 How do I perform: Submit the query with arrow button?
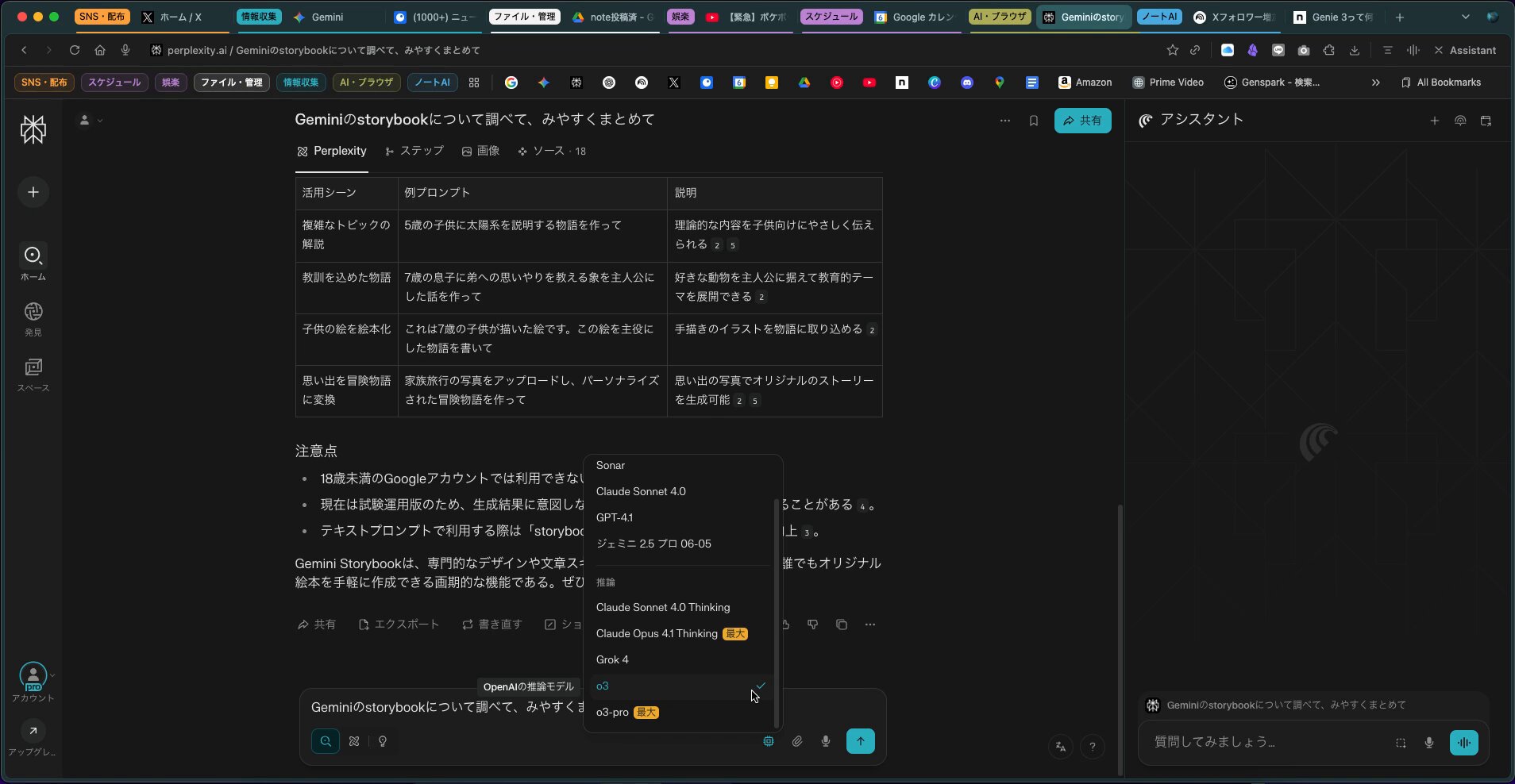pos(861,741)
